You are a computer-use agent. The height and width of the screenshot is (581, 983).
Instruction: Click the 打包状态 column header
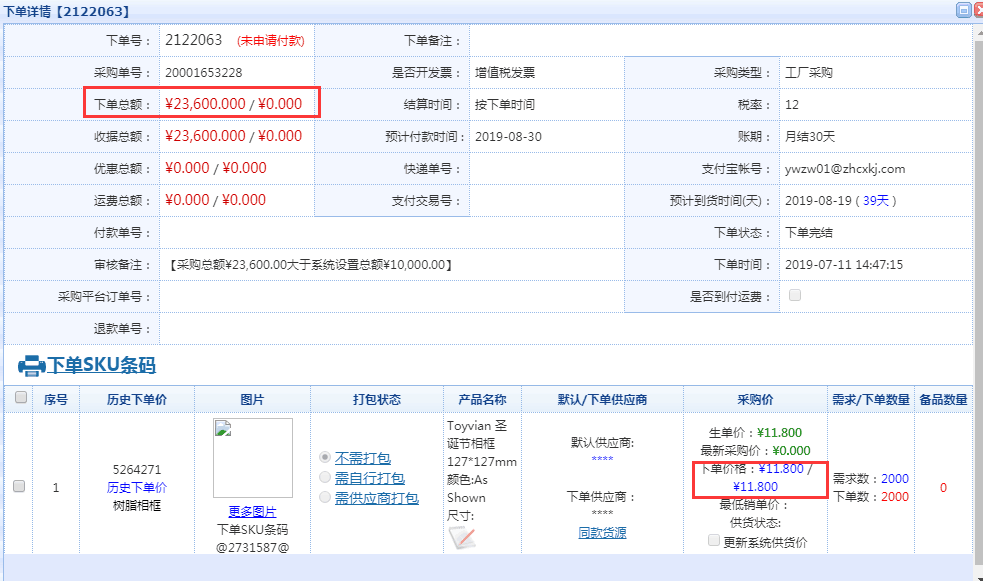coord(377,400)
